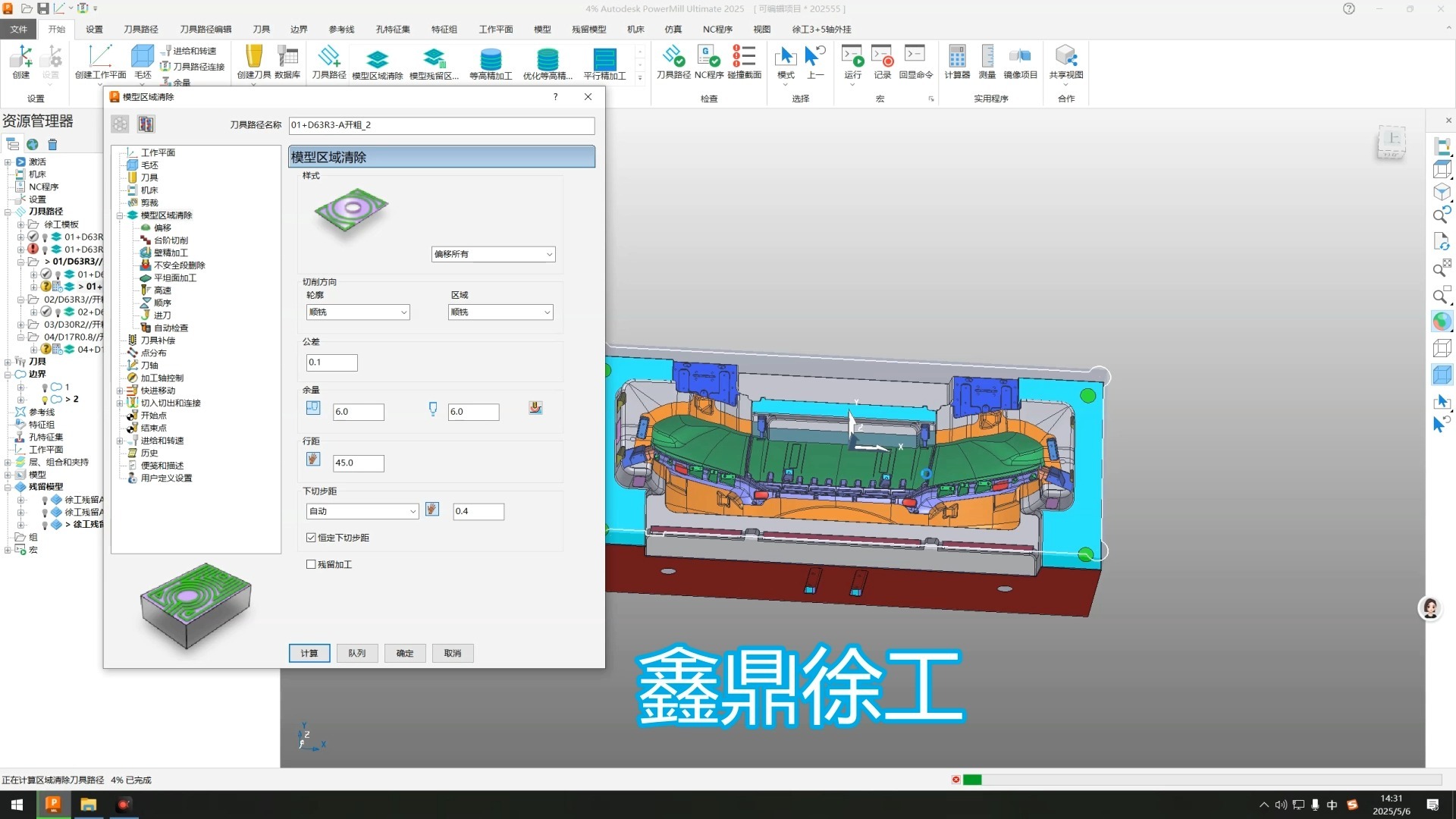Open the tool 数据库 icon

287,57
